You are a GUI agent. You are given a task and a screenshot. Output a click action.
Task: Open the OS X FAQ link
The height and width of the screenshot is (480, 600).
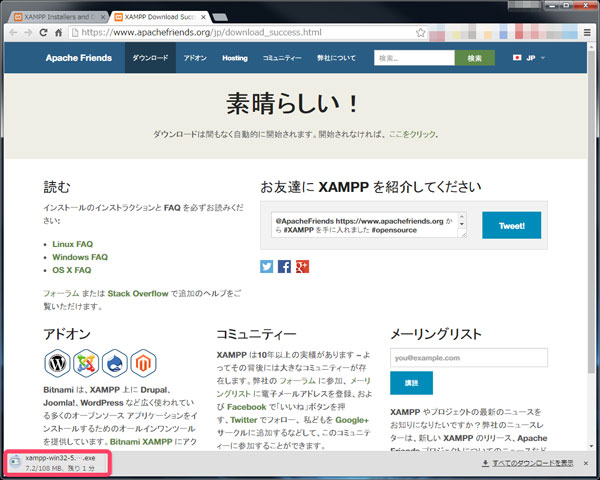(72, 270)
